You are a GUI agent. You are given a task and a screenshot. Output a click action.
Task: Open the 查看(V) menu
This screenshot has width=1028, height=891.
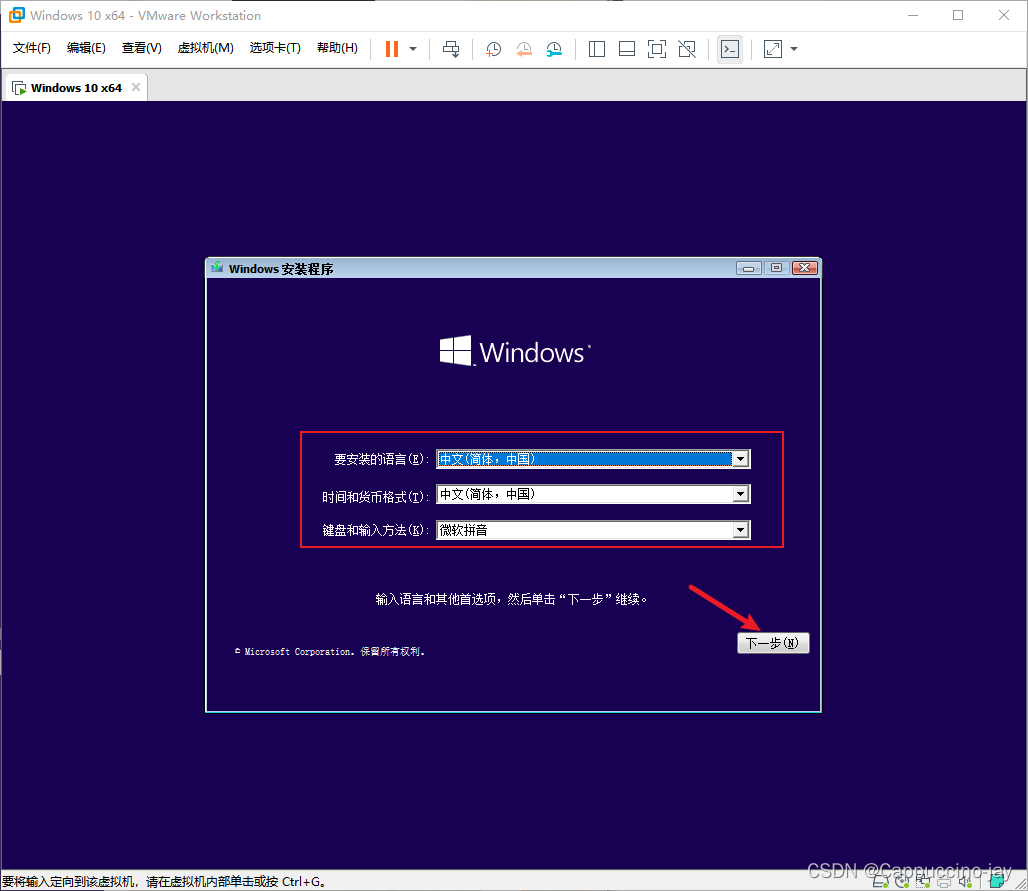142,48
